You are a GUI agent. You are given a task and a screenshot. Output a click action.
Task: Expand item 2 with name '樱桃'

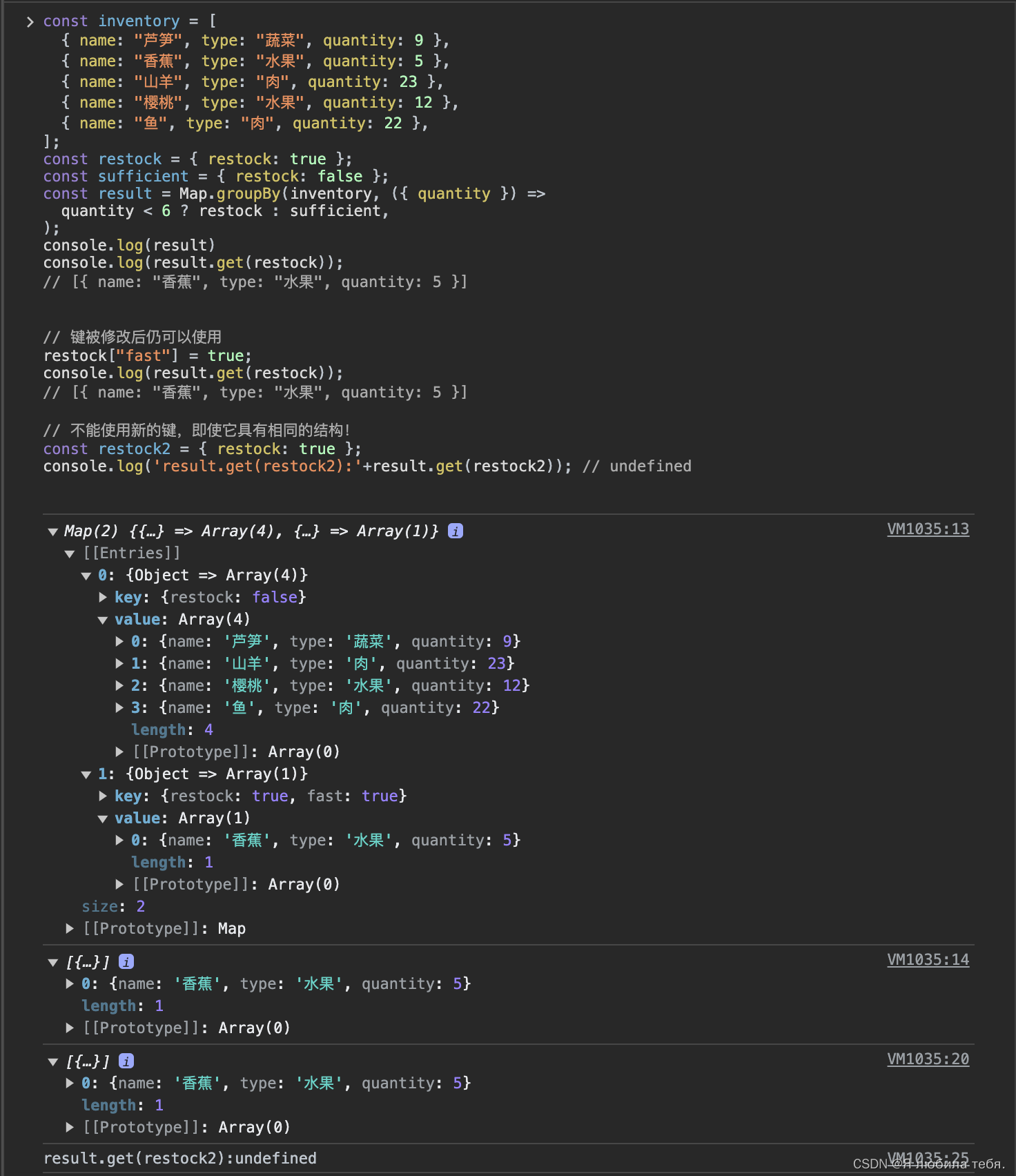[x=119, y=685]
